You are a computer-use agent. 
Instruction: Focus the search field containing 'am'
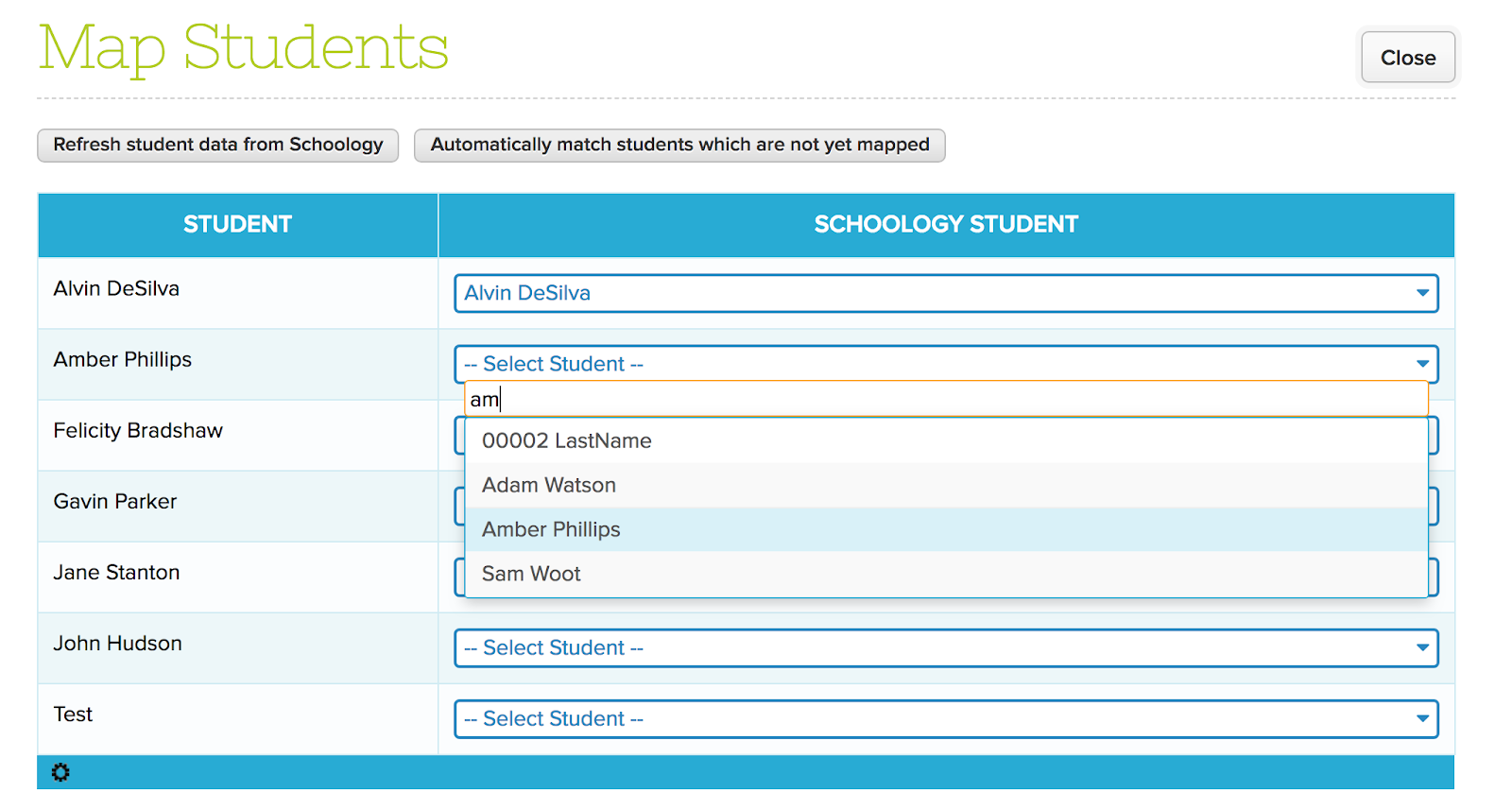click(x=946, y=399)
